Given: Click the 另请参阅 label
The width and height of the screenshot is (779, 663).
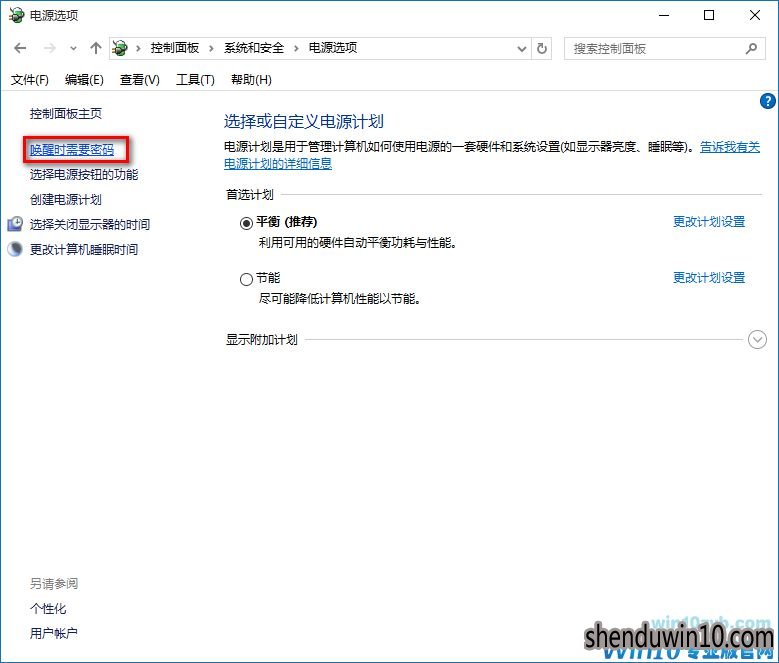Looking at the screenshot, I should [54, 584].
